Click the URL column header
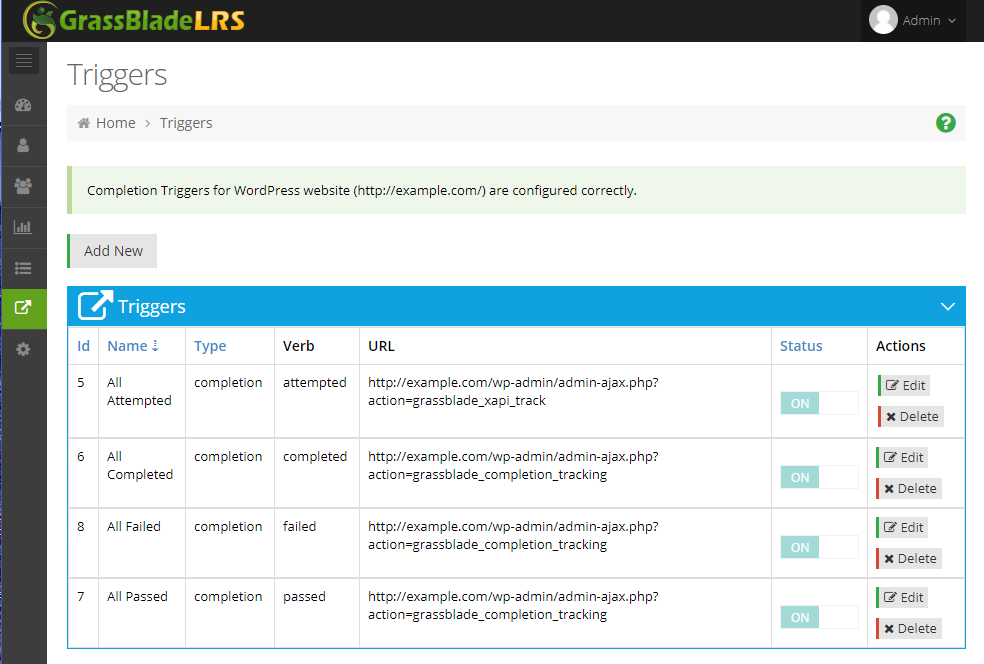984x664 pixels. pos(381,346)
